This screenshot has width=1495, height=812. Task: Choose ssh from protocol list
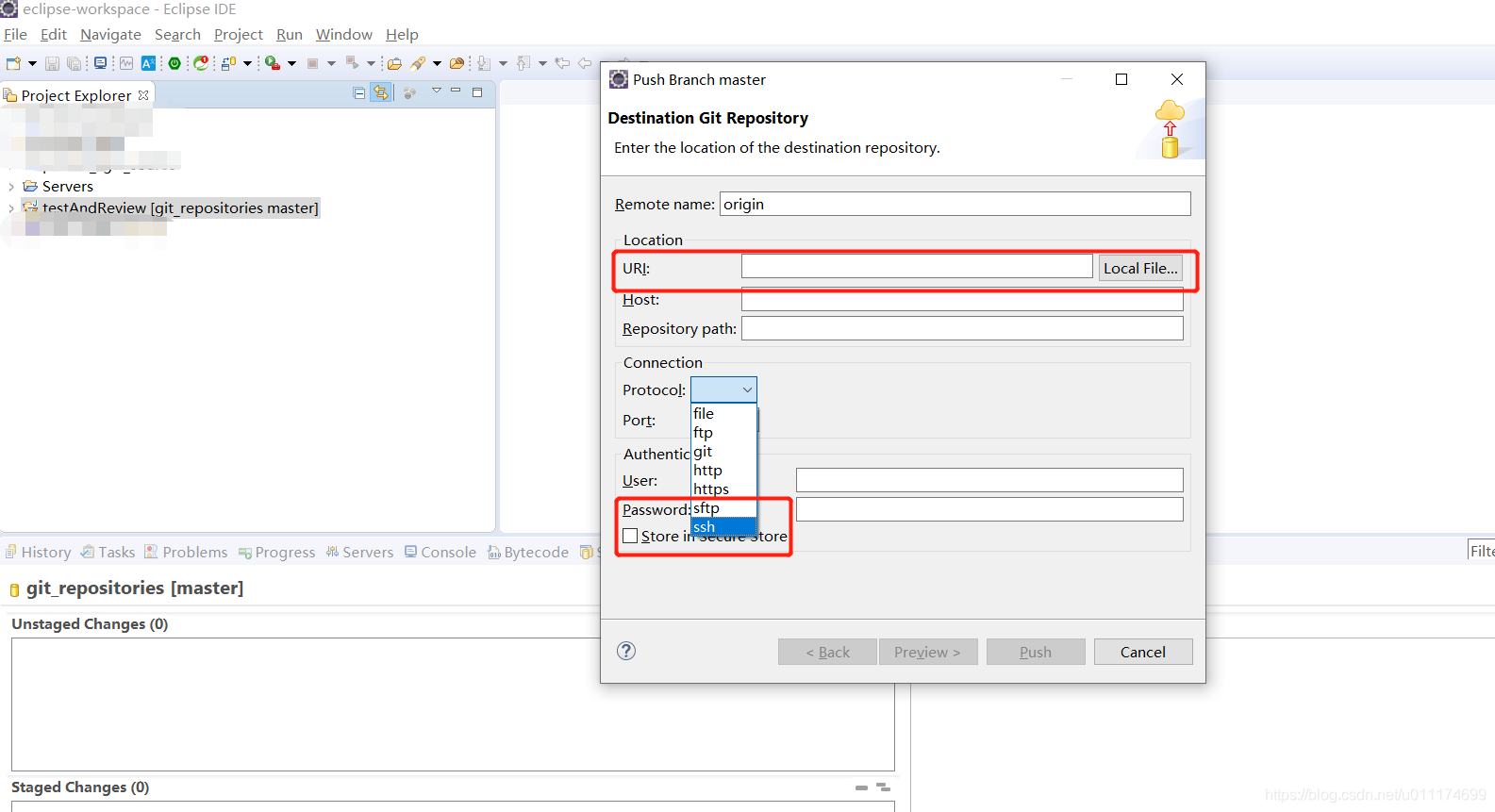[723, 527]
